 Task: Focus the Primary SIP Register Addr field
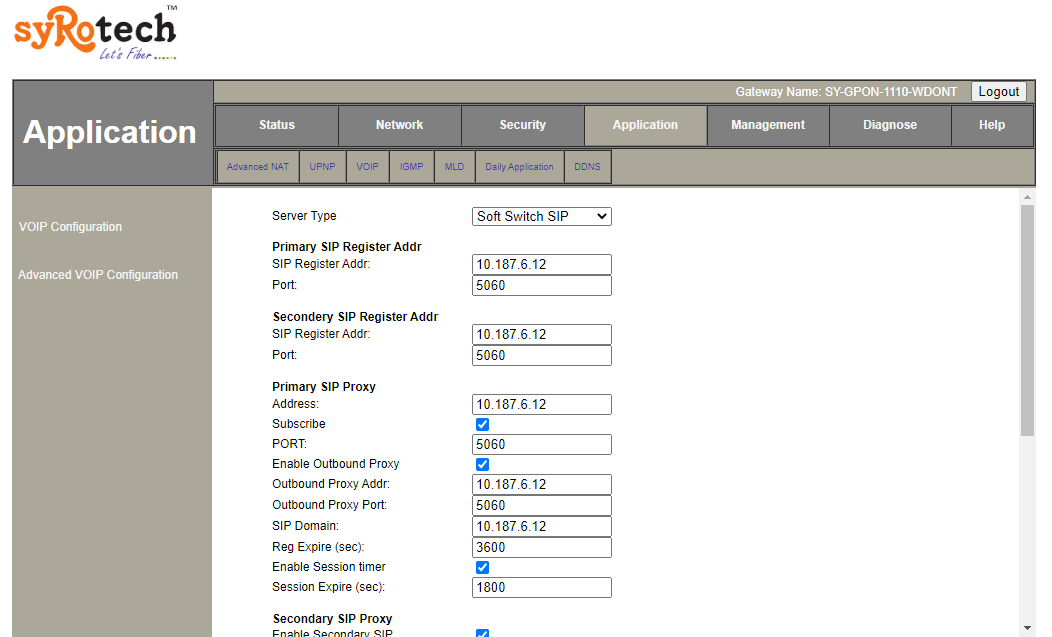[541, 265]
